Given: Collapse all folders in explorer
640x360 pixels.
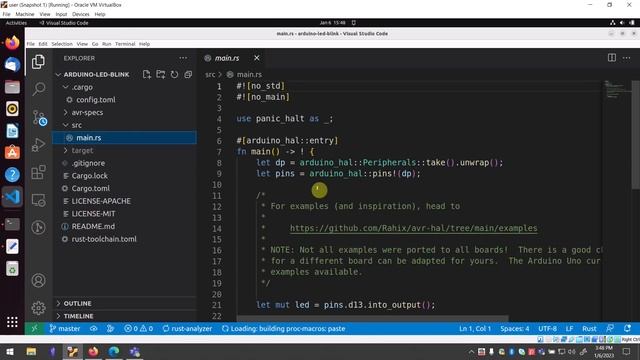Looking at the screenshot, I should (x=188, y=74).
